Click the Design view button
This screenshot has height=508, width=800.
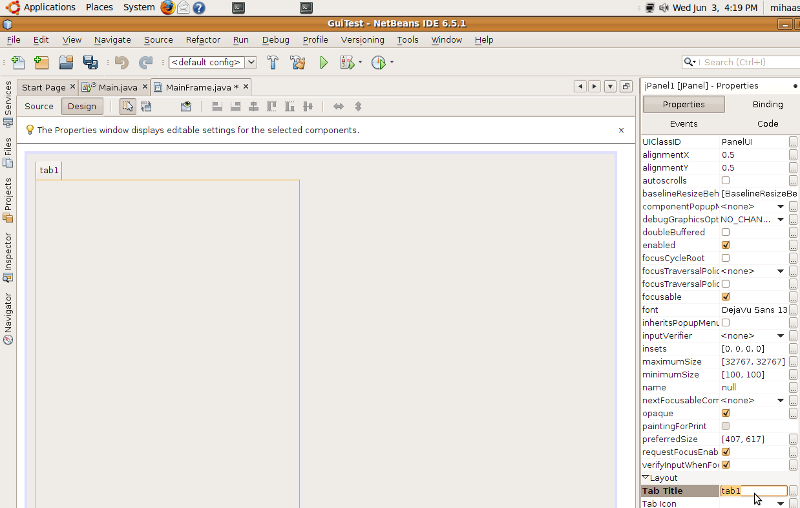point(82,106)
